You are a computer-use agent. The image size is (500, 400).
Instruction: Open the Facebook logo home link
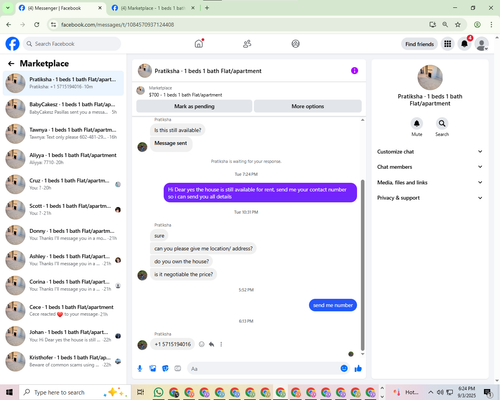click(12, 44)
